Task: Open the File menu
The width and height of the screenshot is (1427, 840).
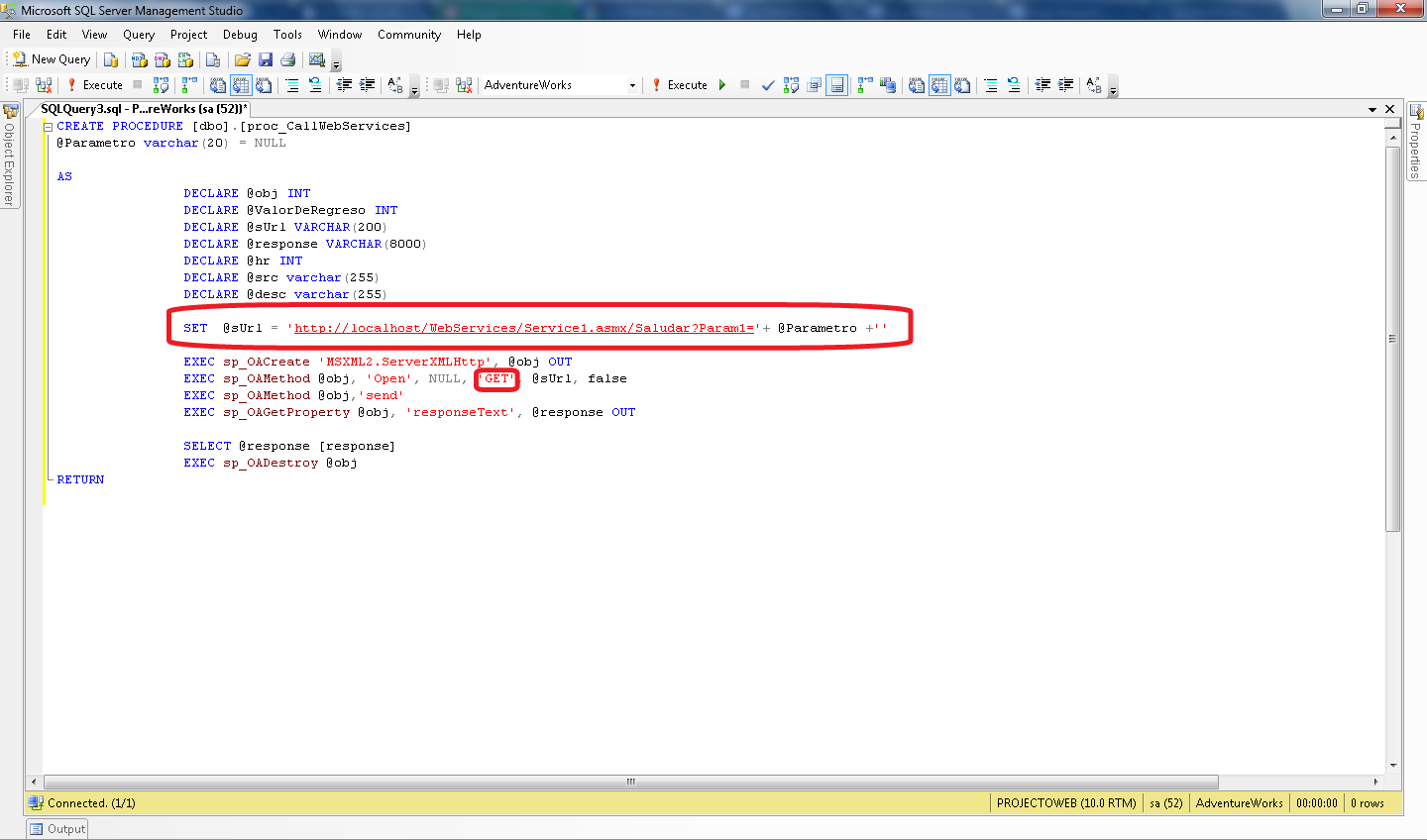Action: [x=22, y=35]
